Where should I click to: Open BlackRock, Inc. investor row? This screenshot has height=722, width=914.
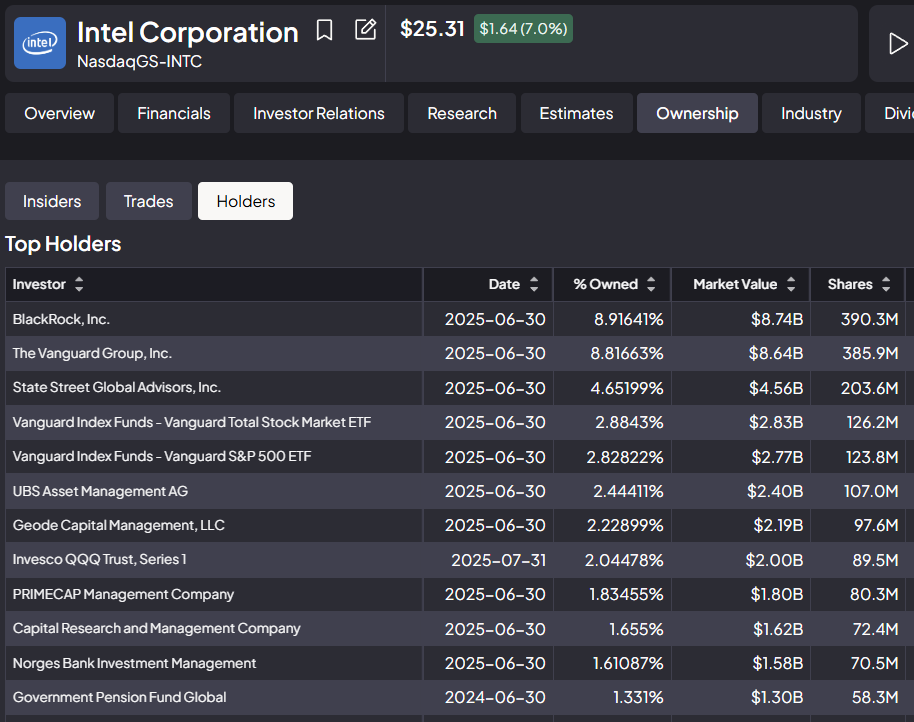[x=455, y=319]
